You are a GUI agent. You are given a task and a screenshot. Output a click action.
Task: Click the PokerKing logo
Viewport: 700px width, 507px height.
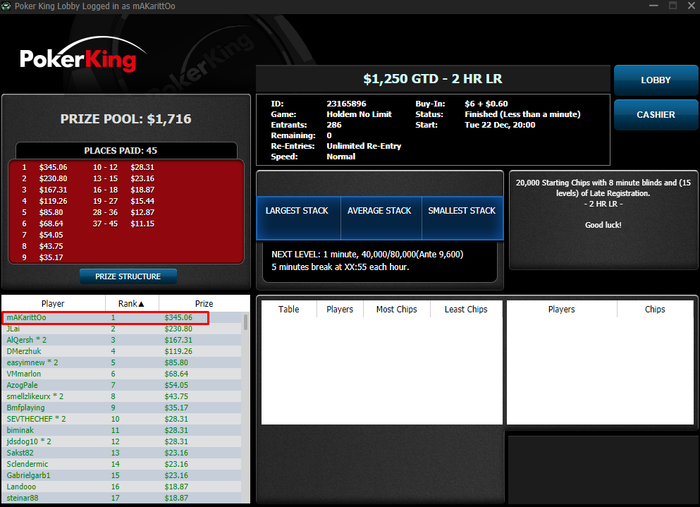tap(83, 56)
